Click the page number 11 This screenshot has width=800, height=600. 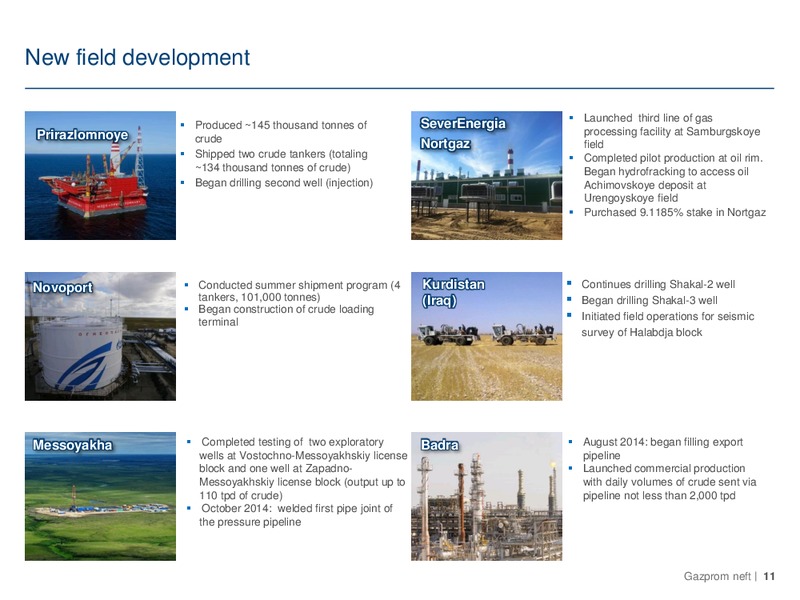(769, 576)
